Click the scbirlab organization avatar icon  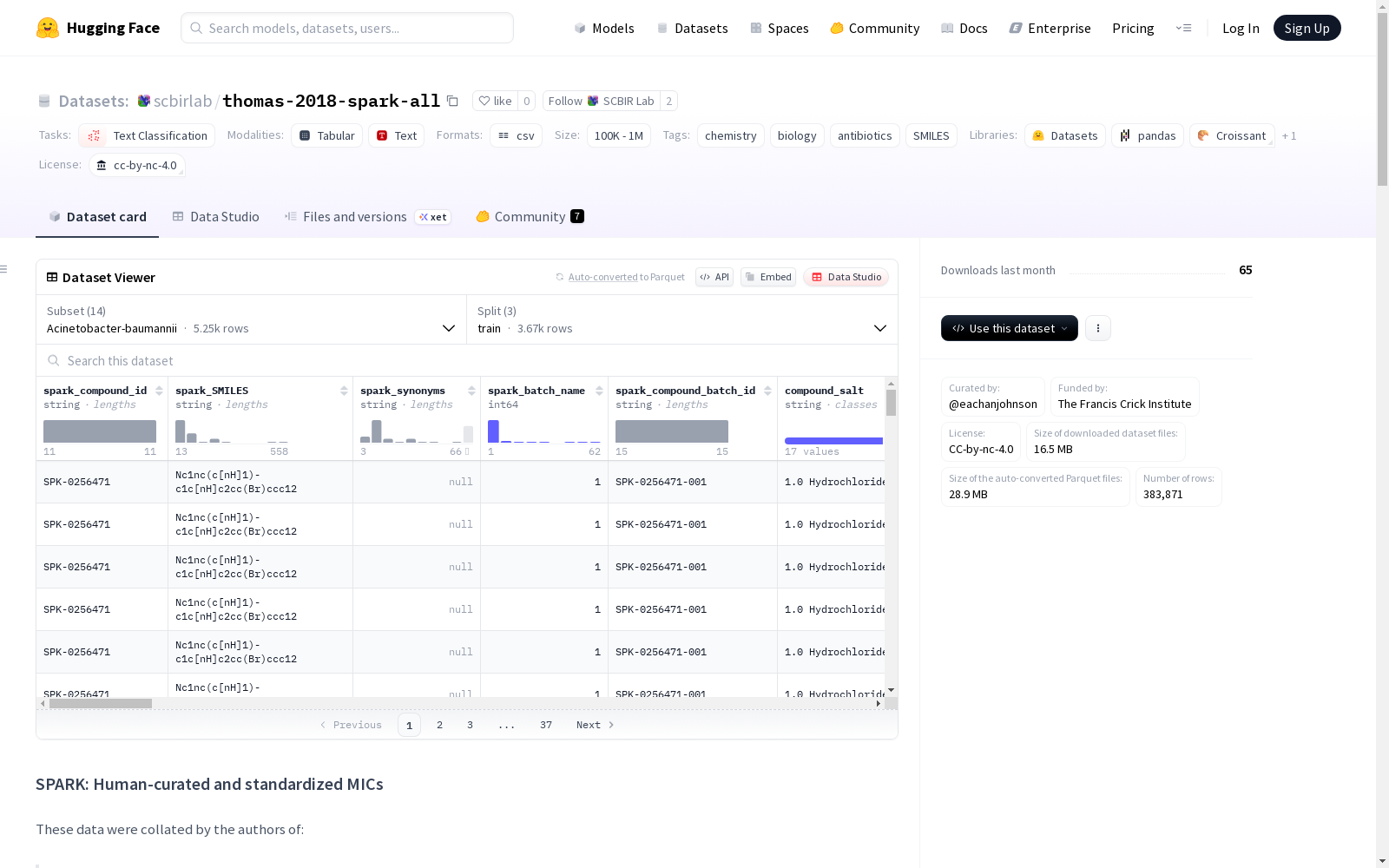[x=144, y=101]
